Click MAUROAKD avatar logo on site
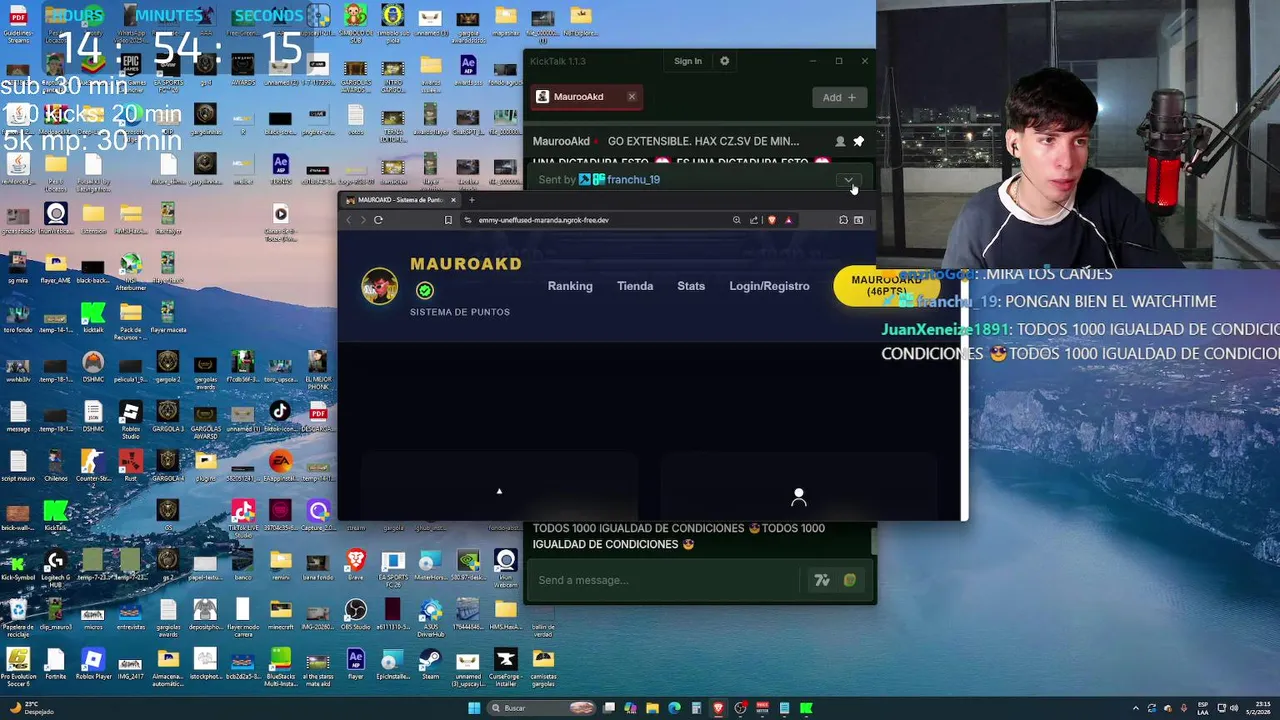Image resolution: width=1280 pixels, height=720 pixels. (379, 287)
